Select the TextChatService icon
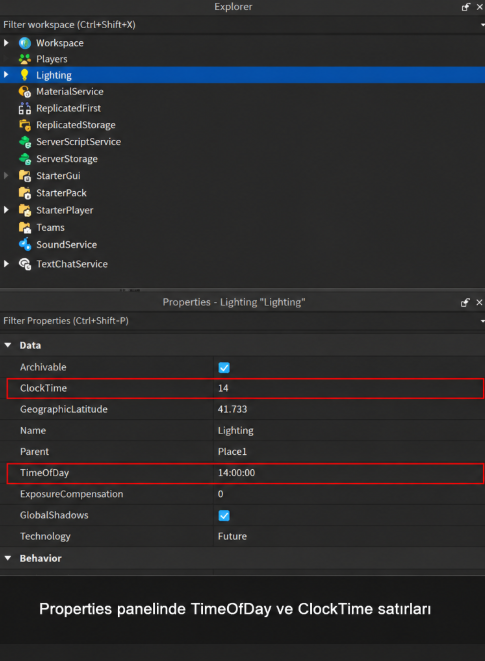 tap(25, 264)
